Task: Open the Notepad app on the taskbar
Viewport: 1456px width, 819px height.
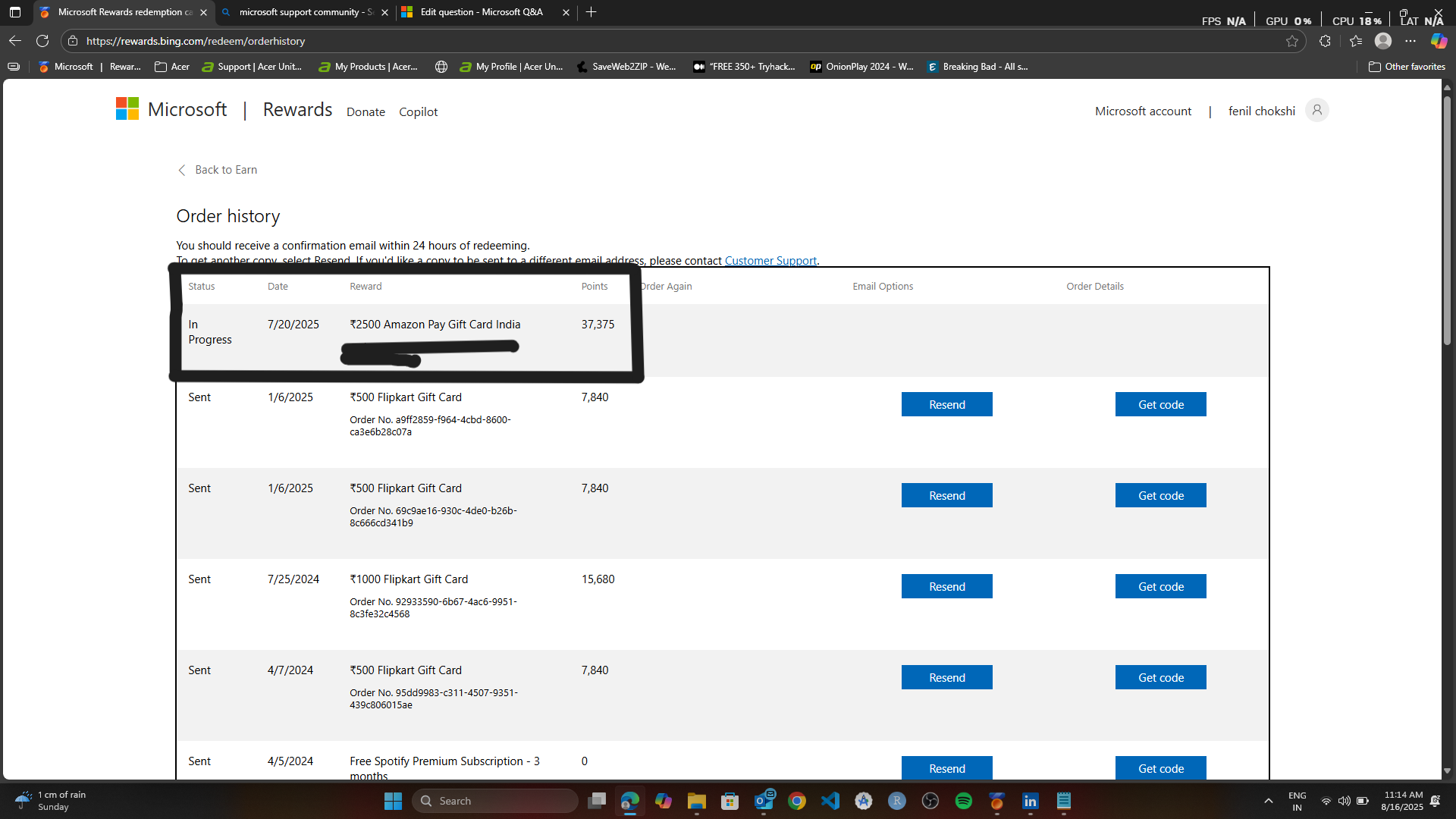Action: (1064, 801)
